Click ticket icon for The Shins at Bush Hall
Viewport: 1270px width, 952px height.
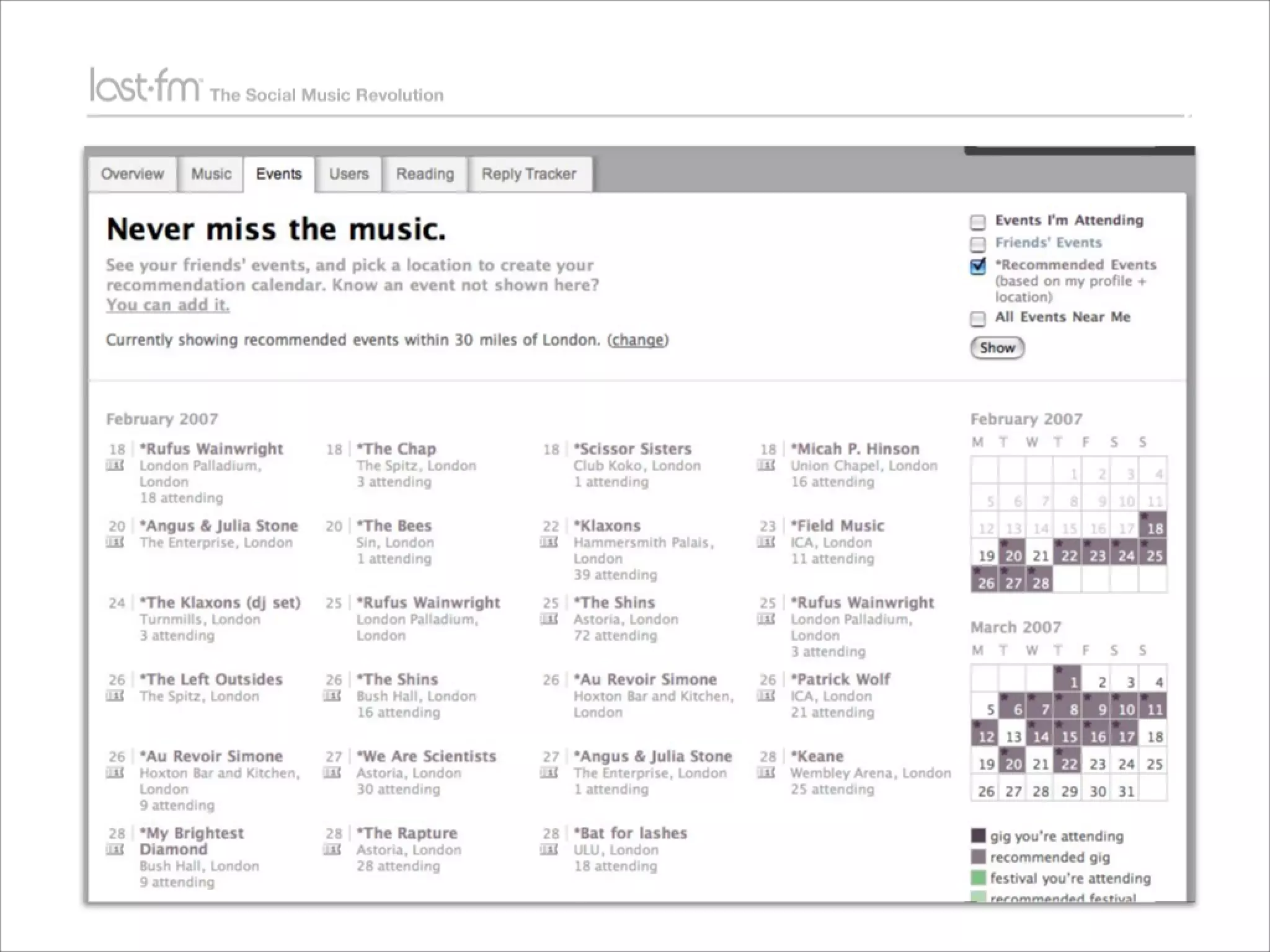(x=332, y=696)
